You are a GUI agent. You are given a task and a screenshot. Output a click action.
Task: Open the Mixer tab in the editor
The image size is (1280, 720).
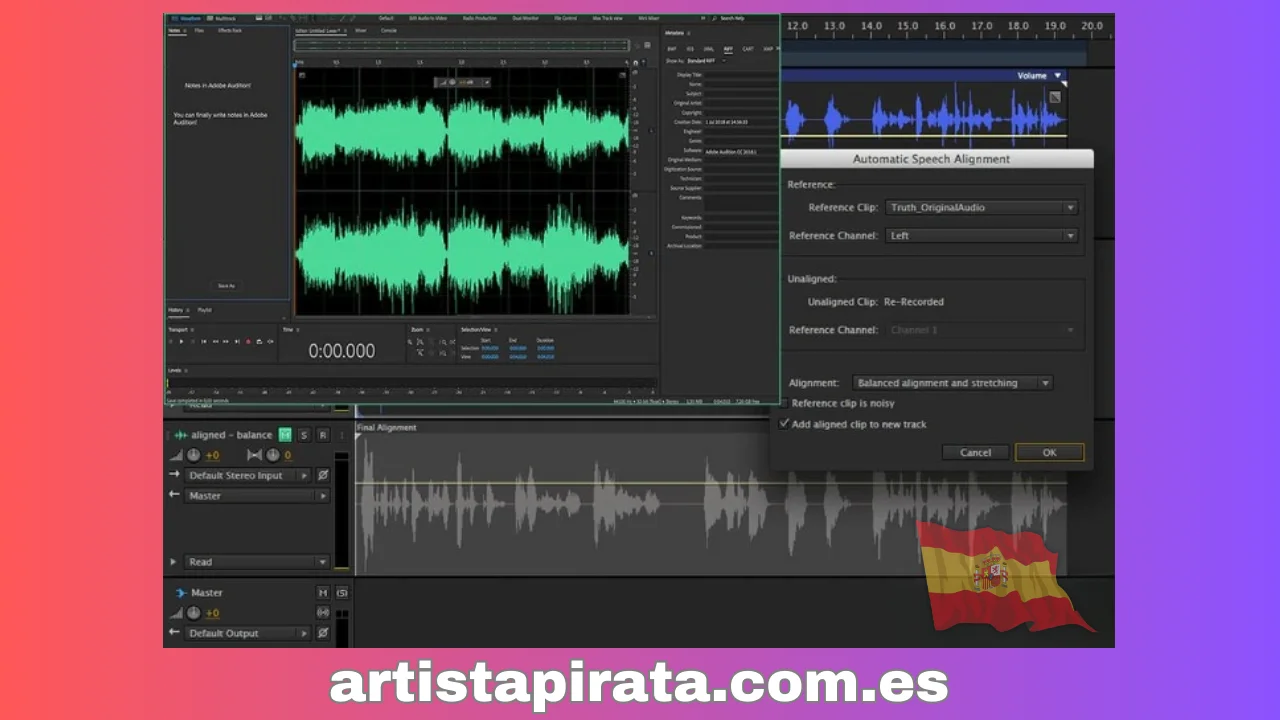[x=360, y=31]
